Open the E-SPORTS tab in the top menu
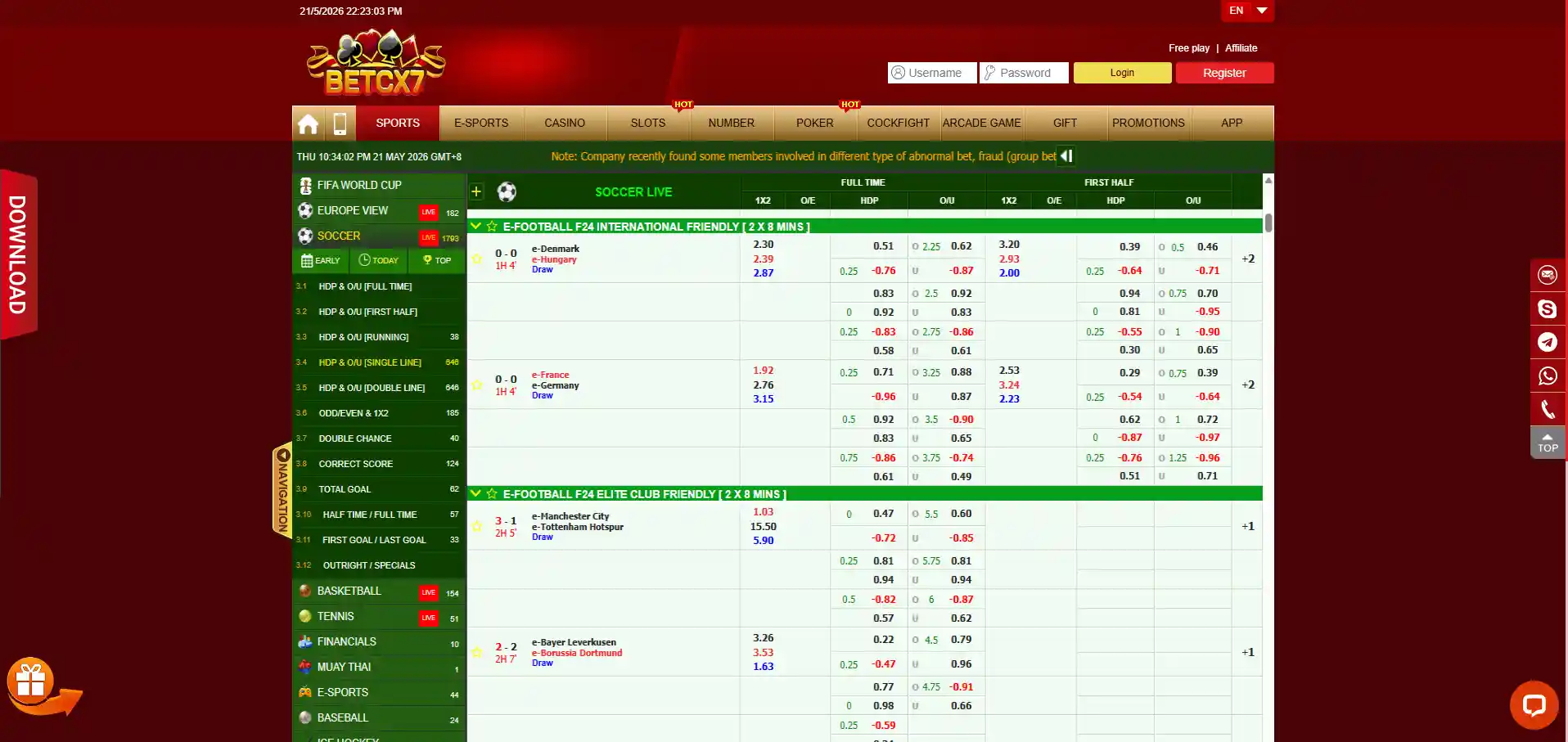This screenshot has width=1568, height=742. (481, 124)
